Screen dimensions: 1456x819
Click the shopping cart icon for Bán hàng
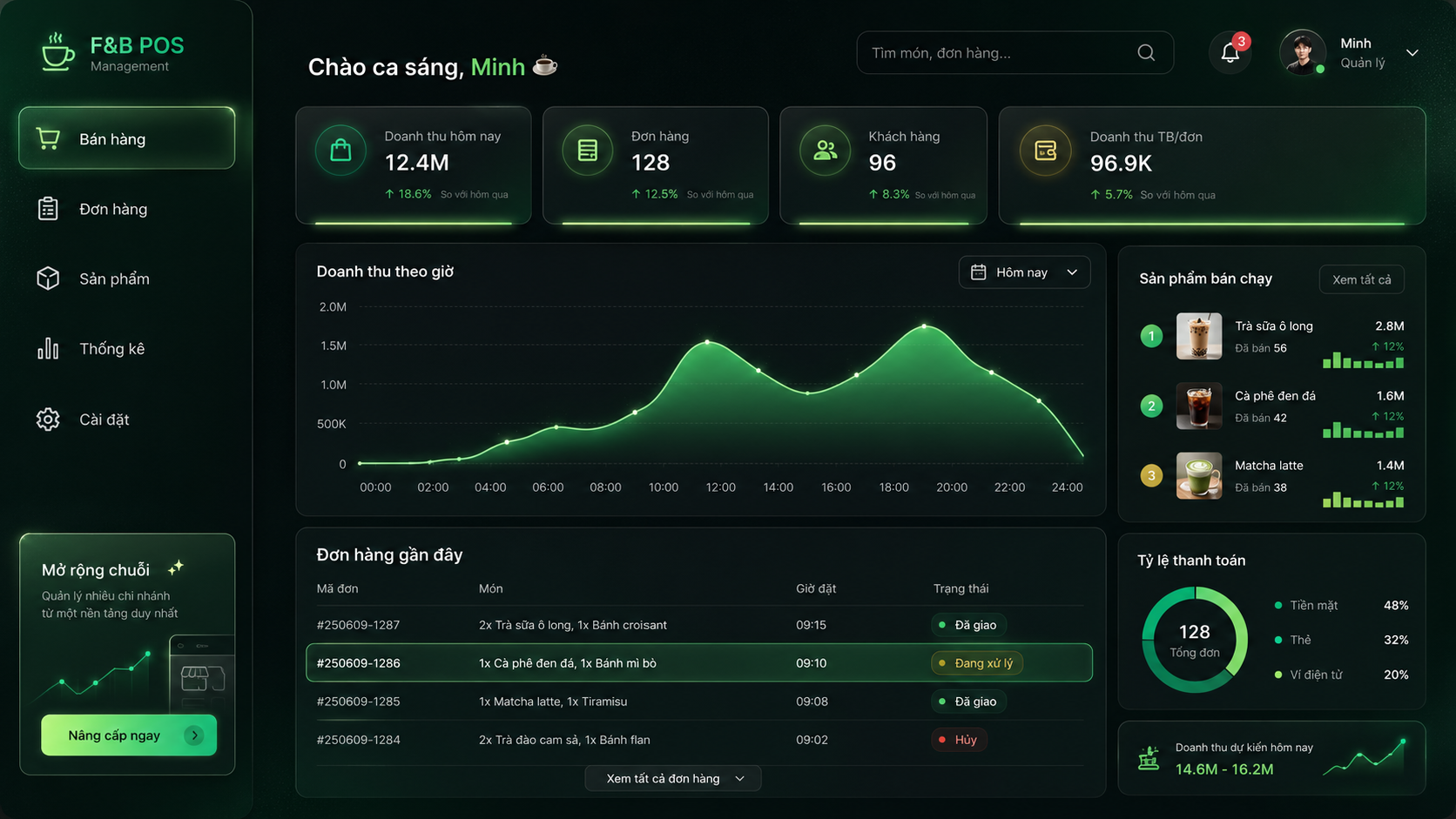(x=49, y=138)
